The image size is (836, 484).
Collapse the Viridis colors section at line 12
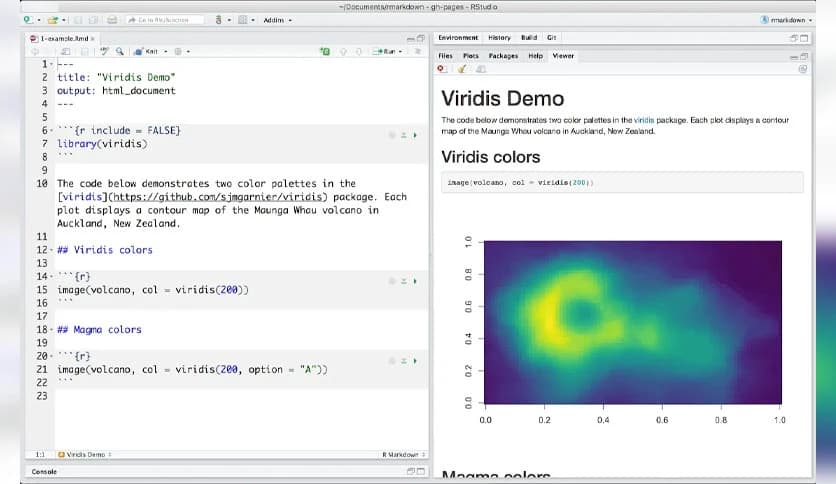(x=50, y=250)
